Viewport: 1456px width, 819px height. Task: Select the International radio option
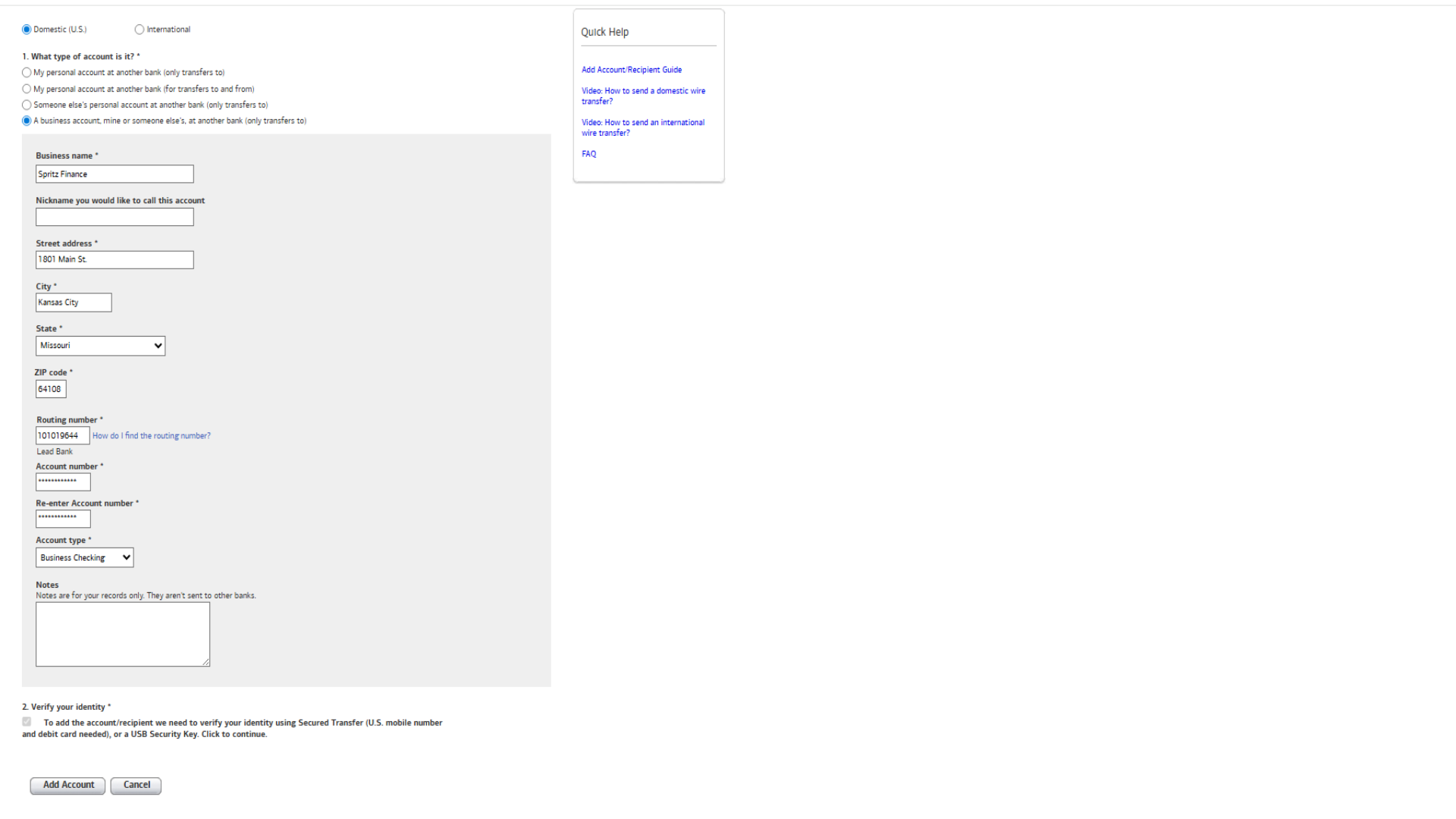(140, 30)
